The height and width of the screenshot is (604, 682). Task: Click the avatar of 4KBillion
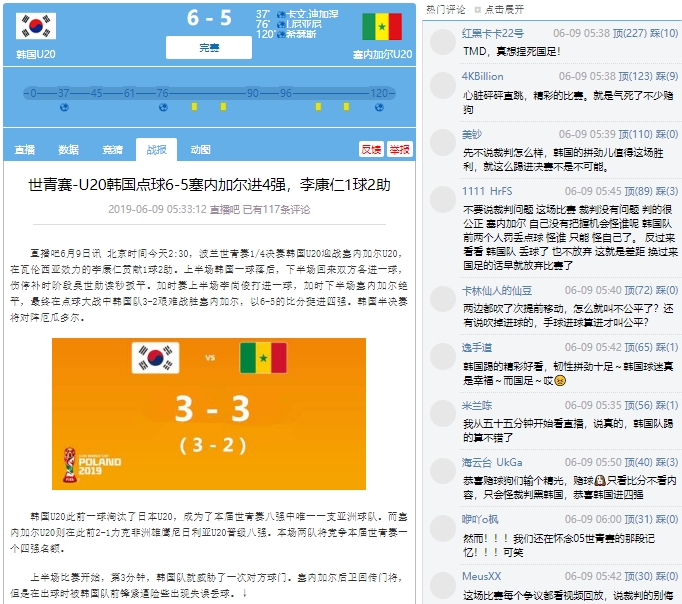pyautogui.click(x=443, y=85)
